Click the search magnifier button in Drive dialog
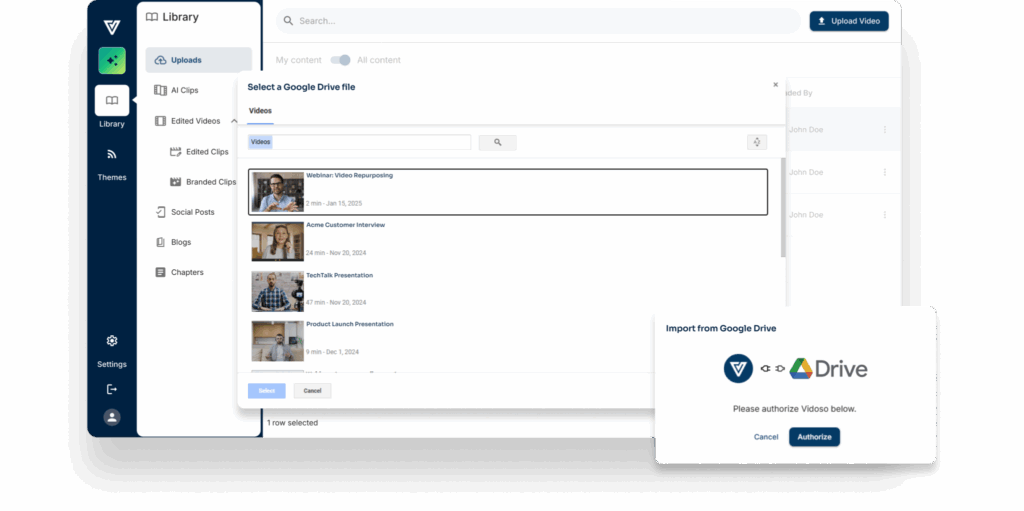Viewport: 1024px width, 511px height. tap(497, 143)
